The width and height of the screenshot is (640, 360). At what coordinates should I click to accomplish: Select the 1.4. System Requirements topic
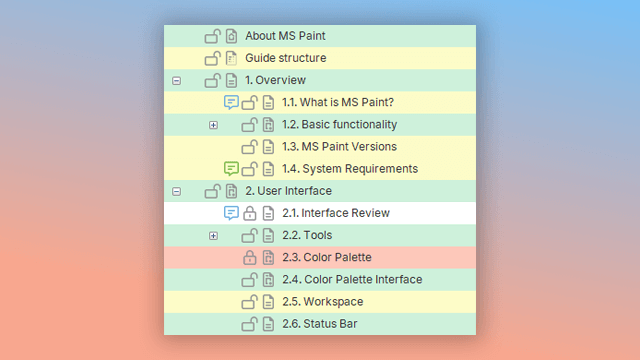point(350,169)
